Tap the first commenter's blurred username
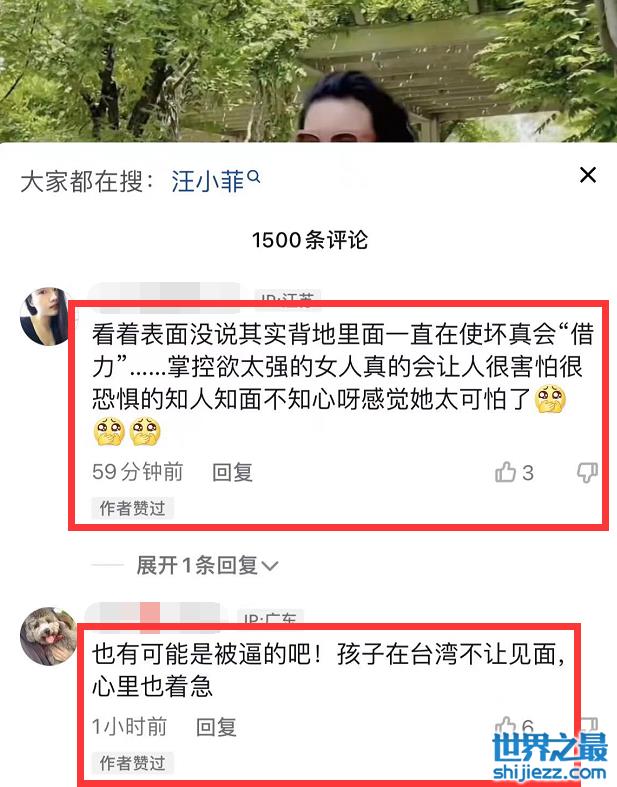 coord(164,292)
